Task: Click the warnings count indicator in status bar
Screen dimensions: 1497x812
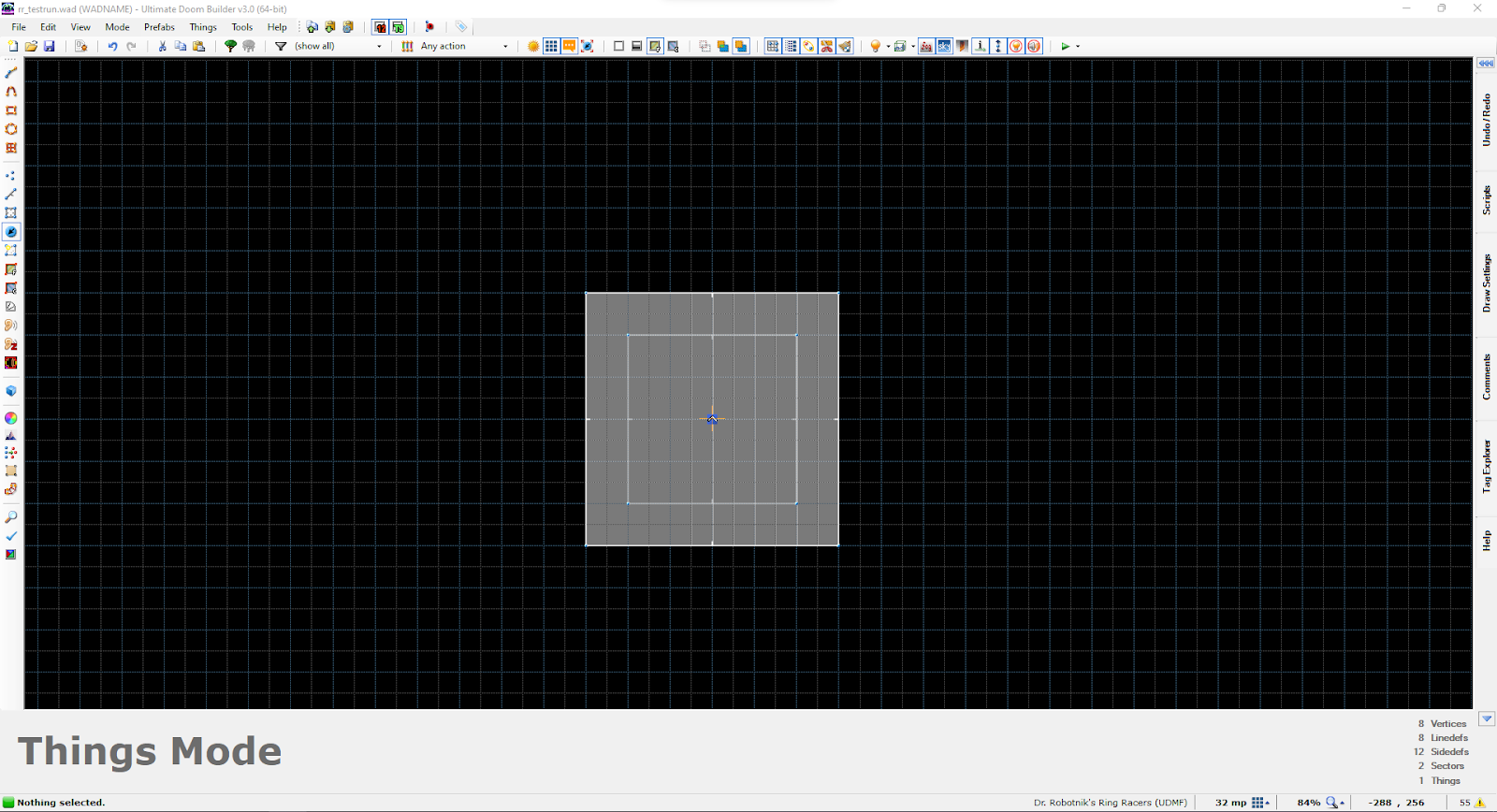Action: [x=1472, y=802]
